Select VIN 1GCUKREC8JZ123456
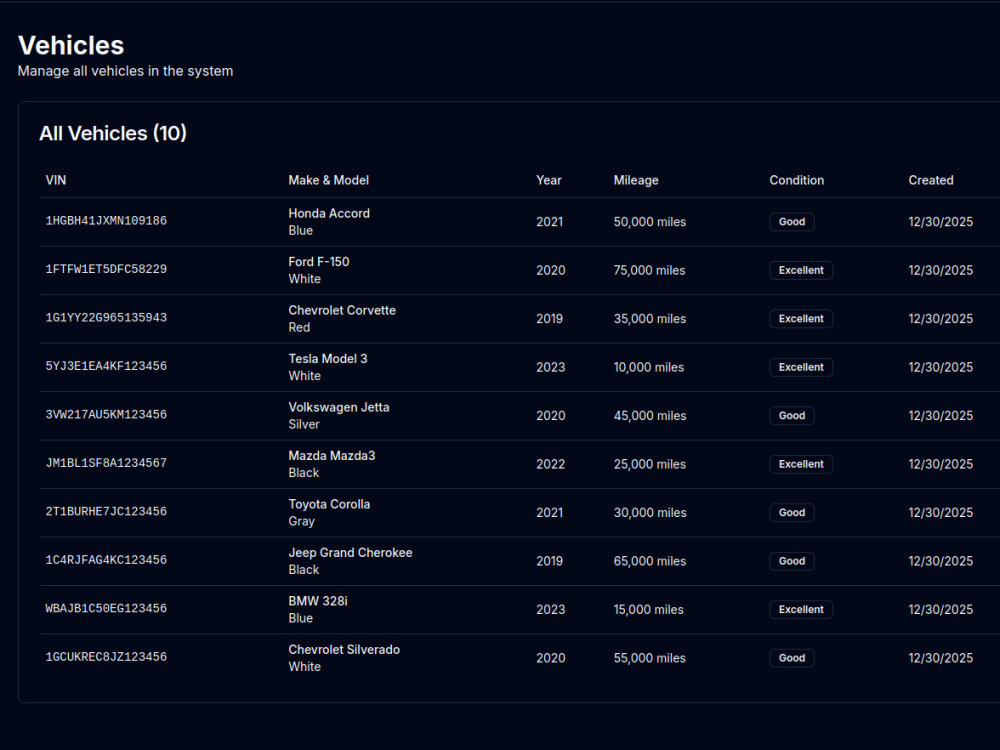 click(x=106, y=657)
